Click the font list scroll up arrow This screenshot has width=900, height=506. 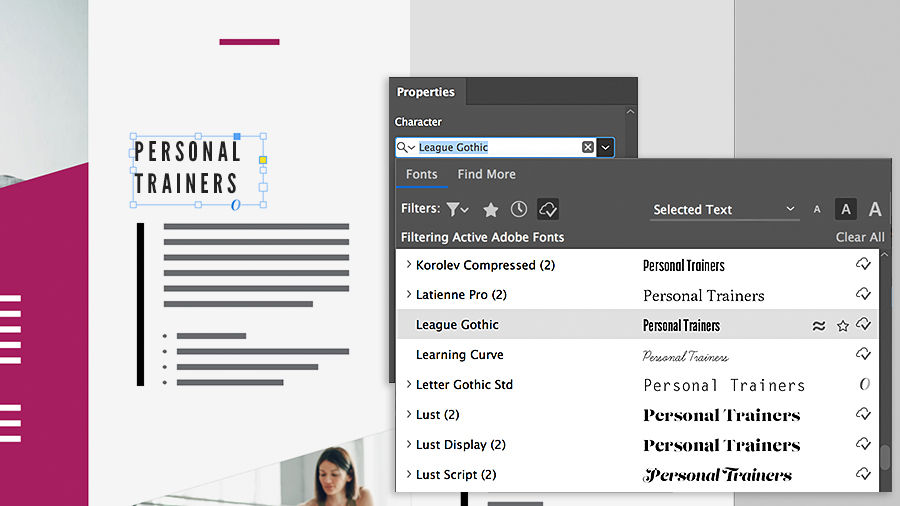[x=885, y=254]
